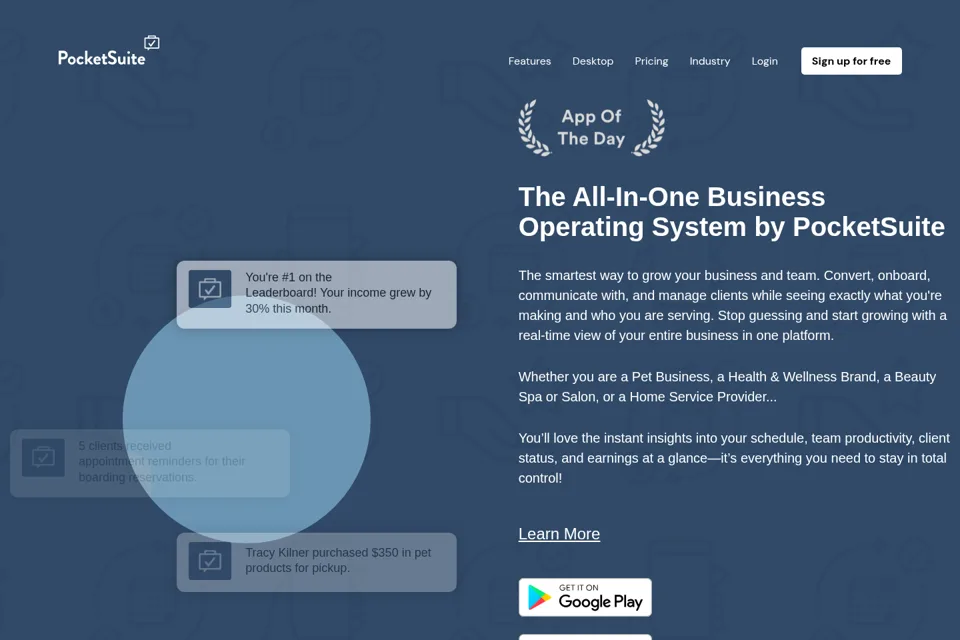This screenshot has height=640, width=960.
Task: Open the Desktop menu item
Action: coord(592,61)
